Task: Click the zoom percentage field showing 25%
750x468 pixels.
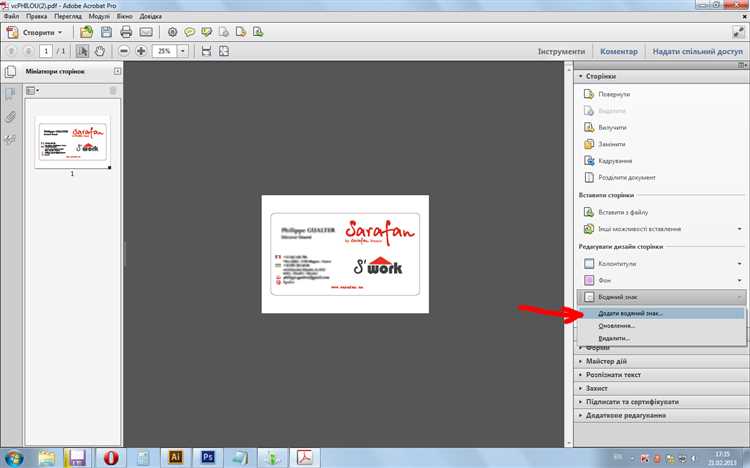Action: pos(165,51)
